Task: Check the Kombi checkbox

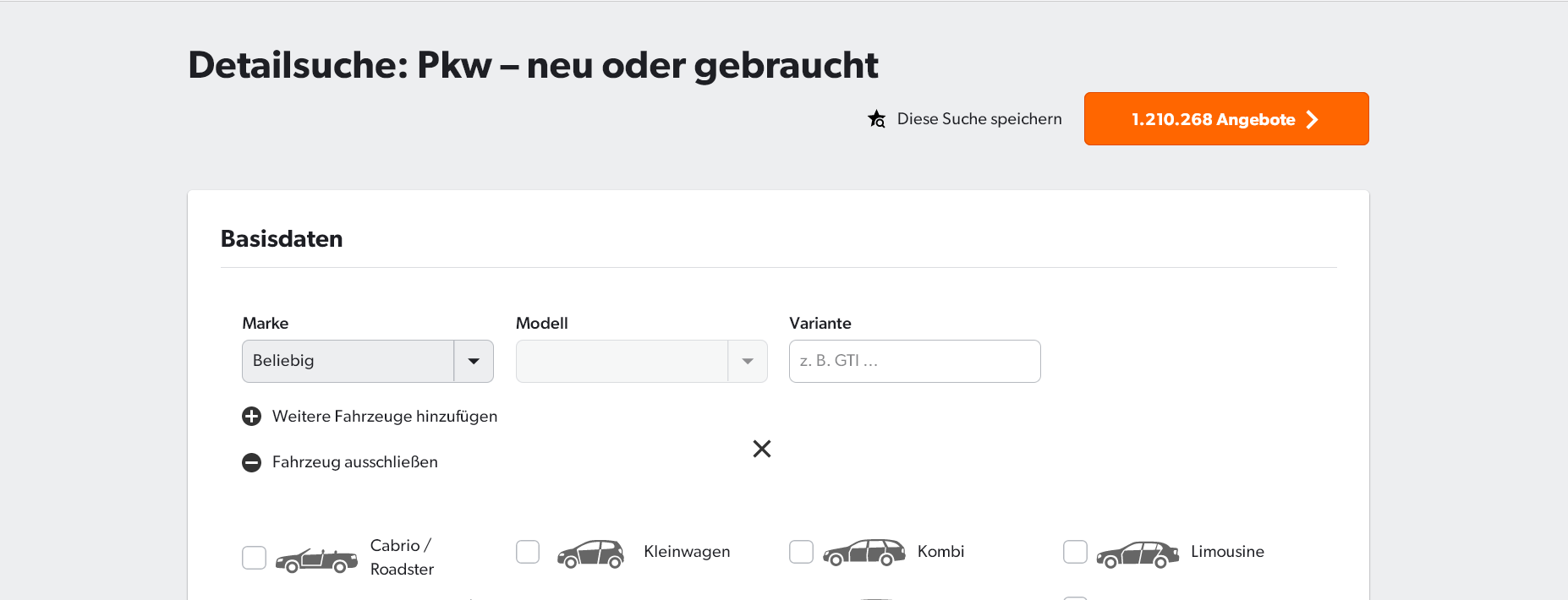Action: [x=801, y=552]
